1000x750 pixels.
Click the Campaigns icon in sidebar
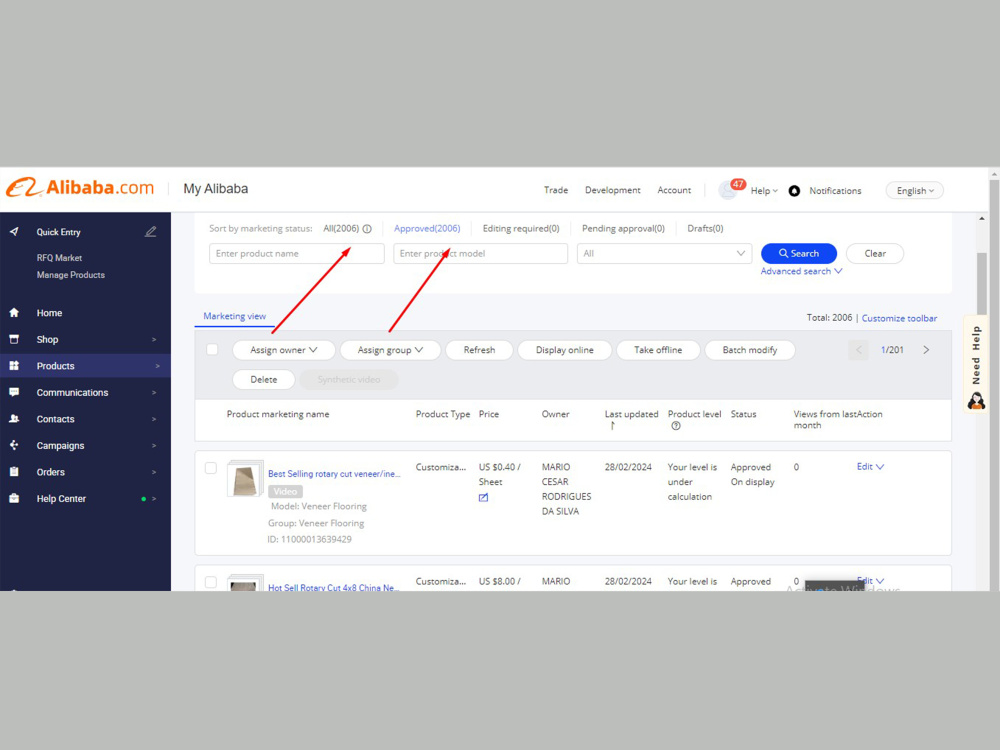coord(14,445)
